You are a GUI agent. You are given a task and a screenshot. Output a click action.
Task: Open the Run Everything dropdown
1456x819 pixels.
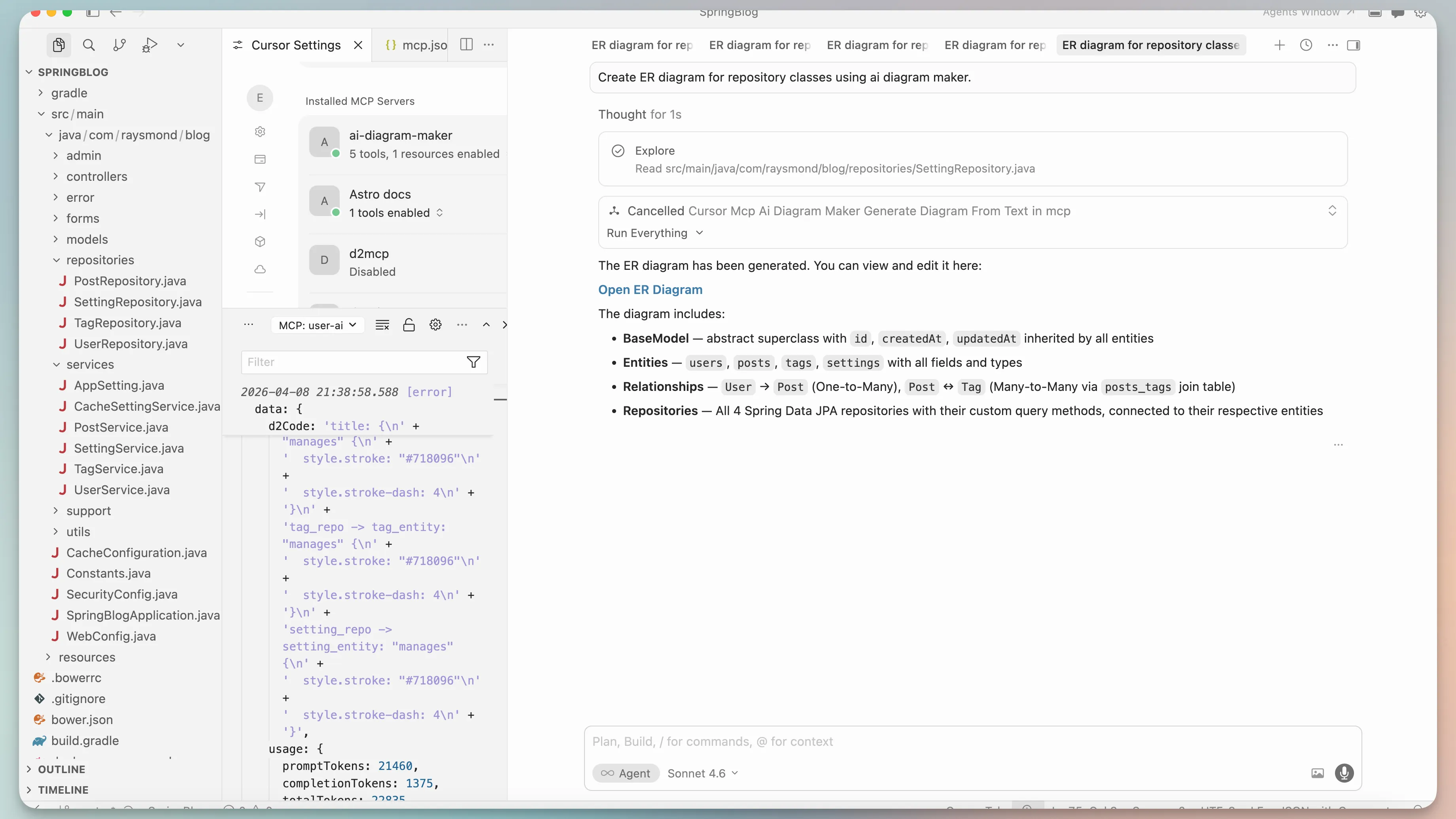(654, 233)
